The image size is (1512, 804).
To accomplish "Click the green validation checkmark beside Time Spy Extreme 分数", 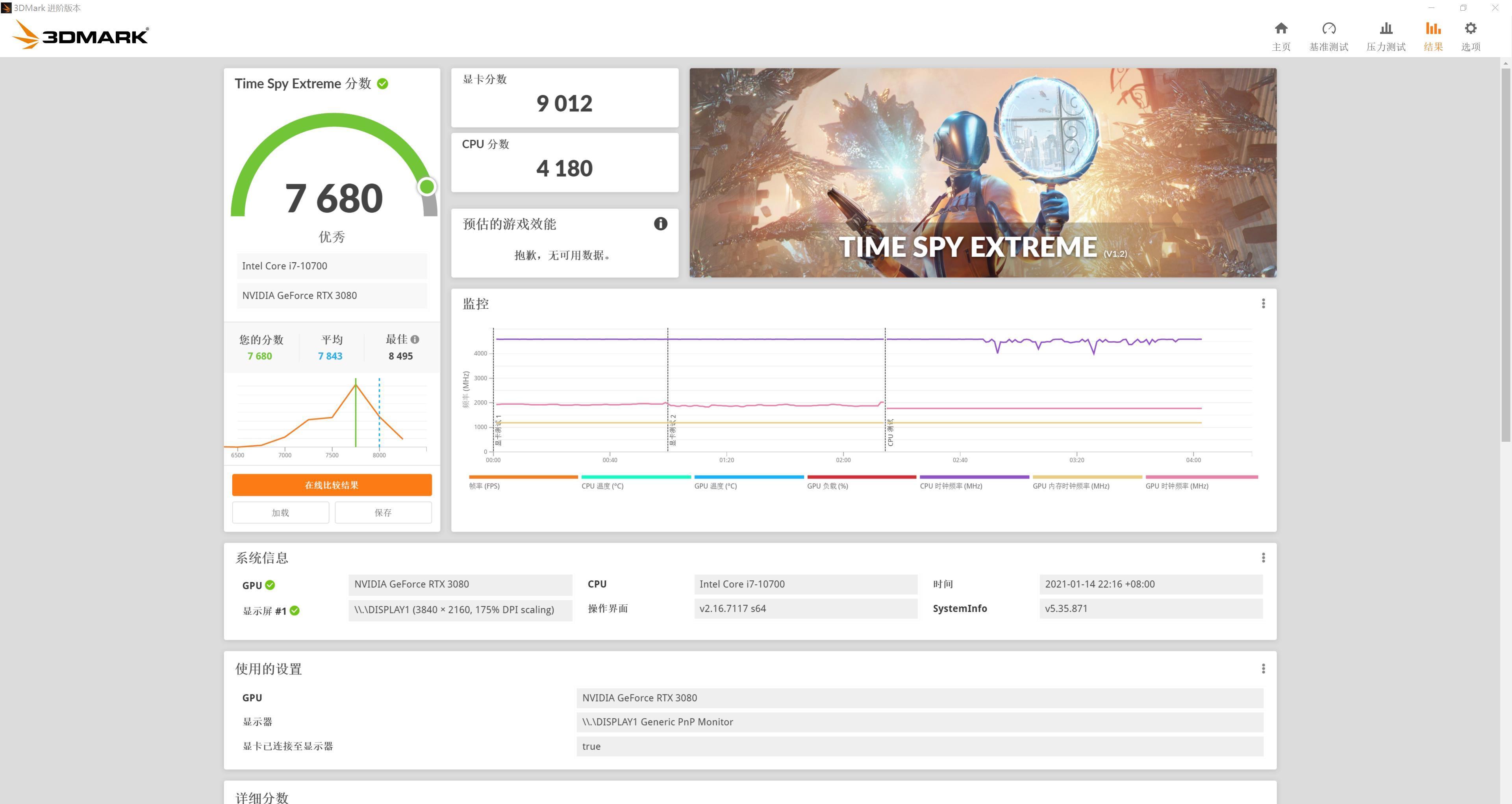I will pyautogui.click(x=383, y=84).
